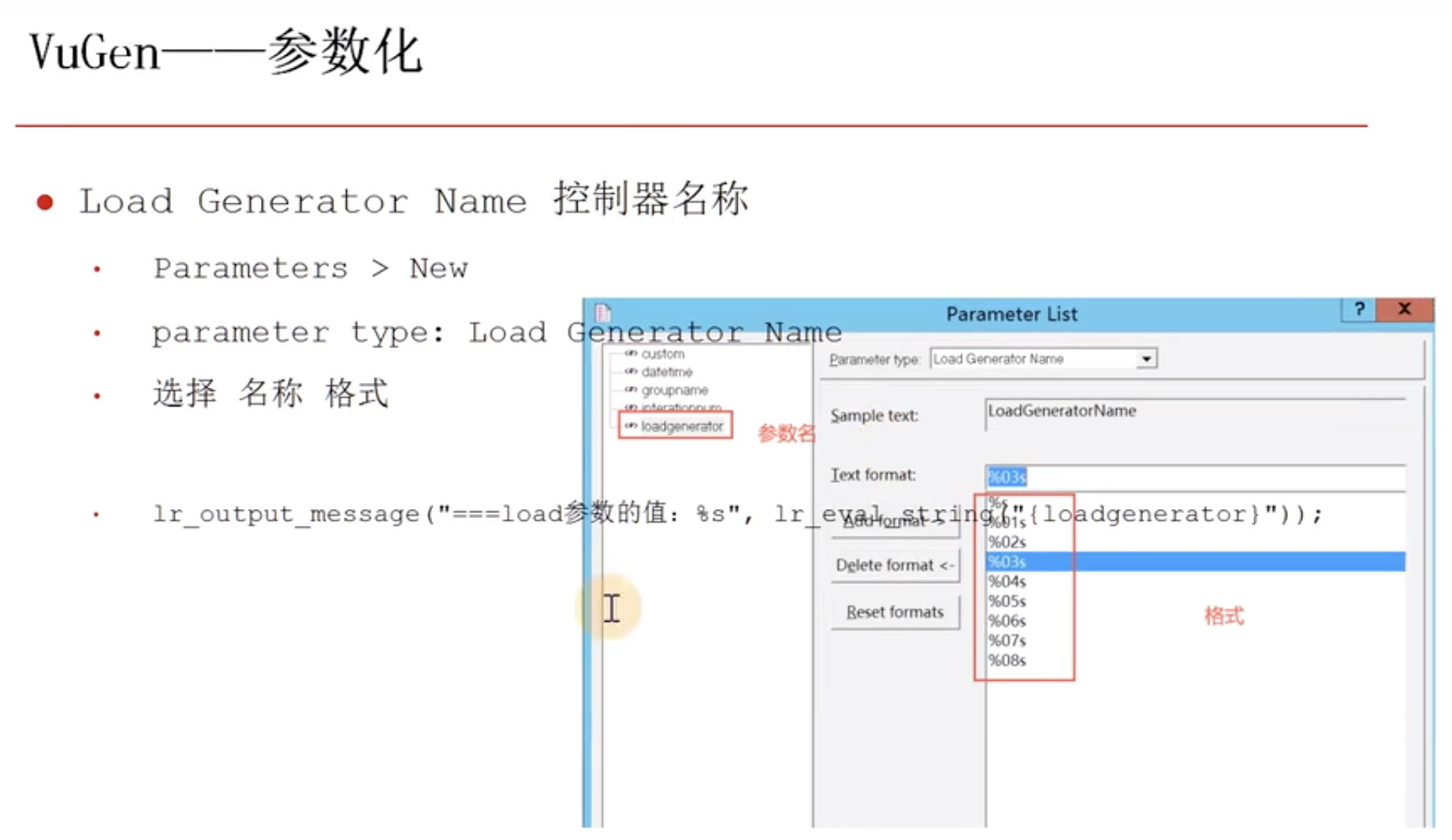Select the datetime parameter in tree
The image size is (1452, 840).
pyautogui.click(x=667, y=372)
